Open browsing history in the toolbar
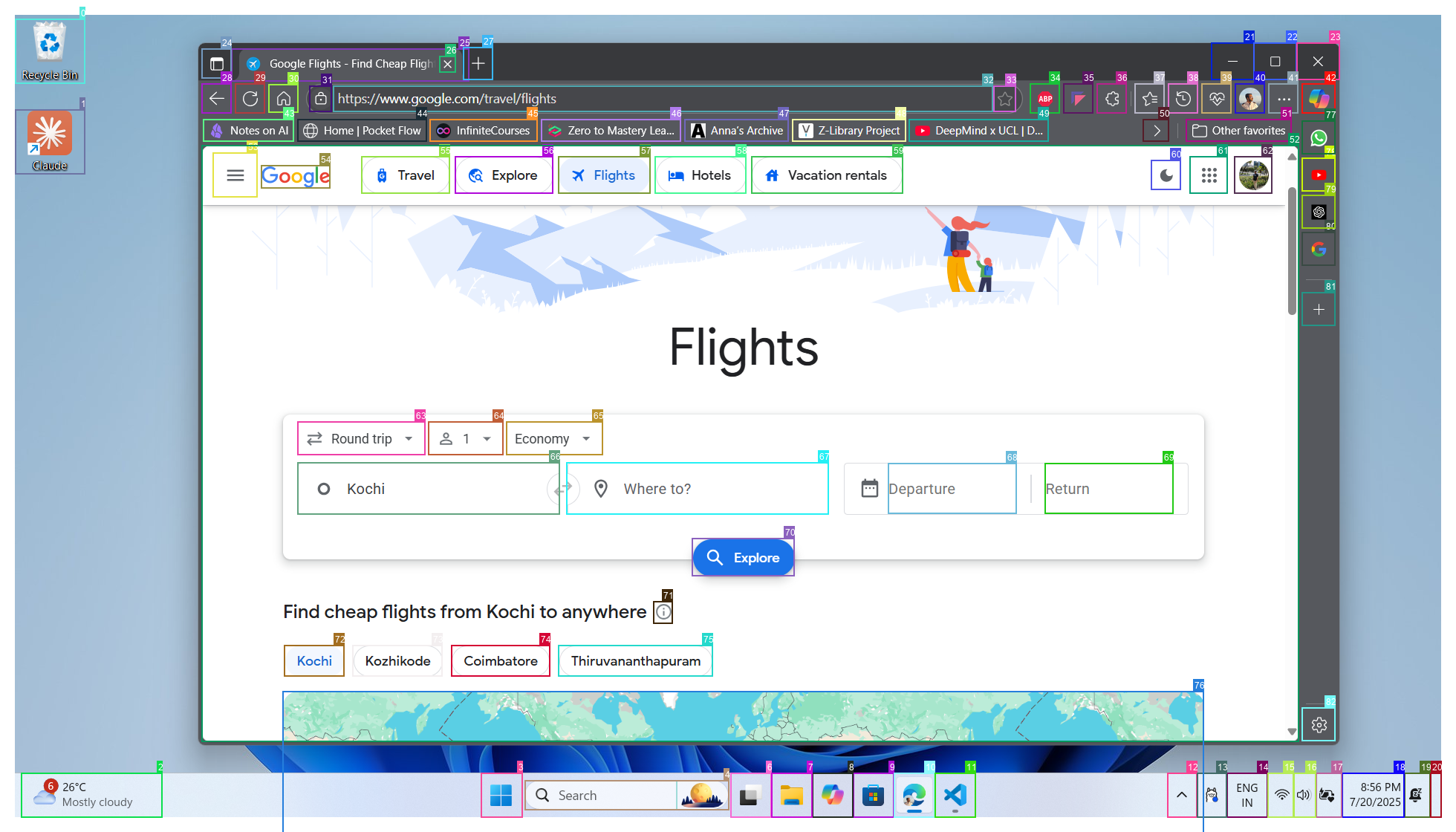1456x832 pixels. coord(1183,98)
